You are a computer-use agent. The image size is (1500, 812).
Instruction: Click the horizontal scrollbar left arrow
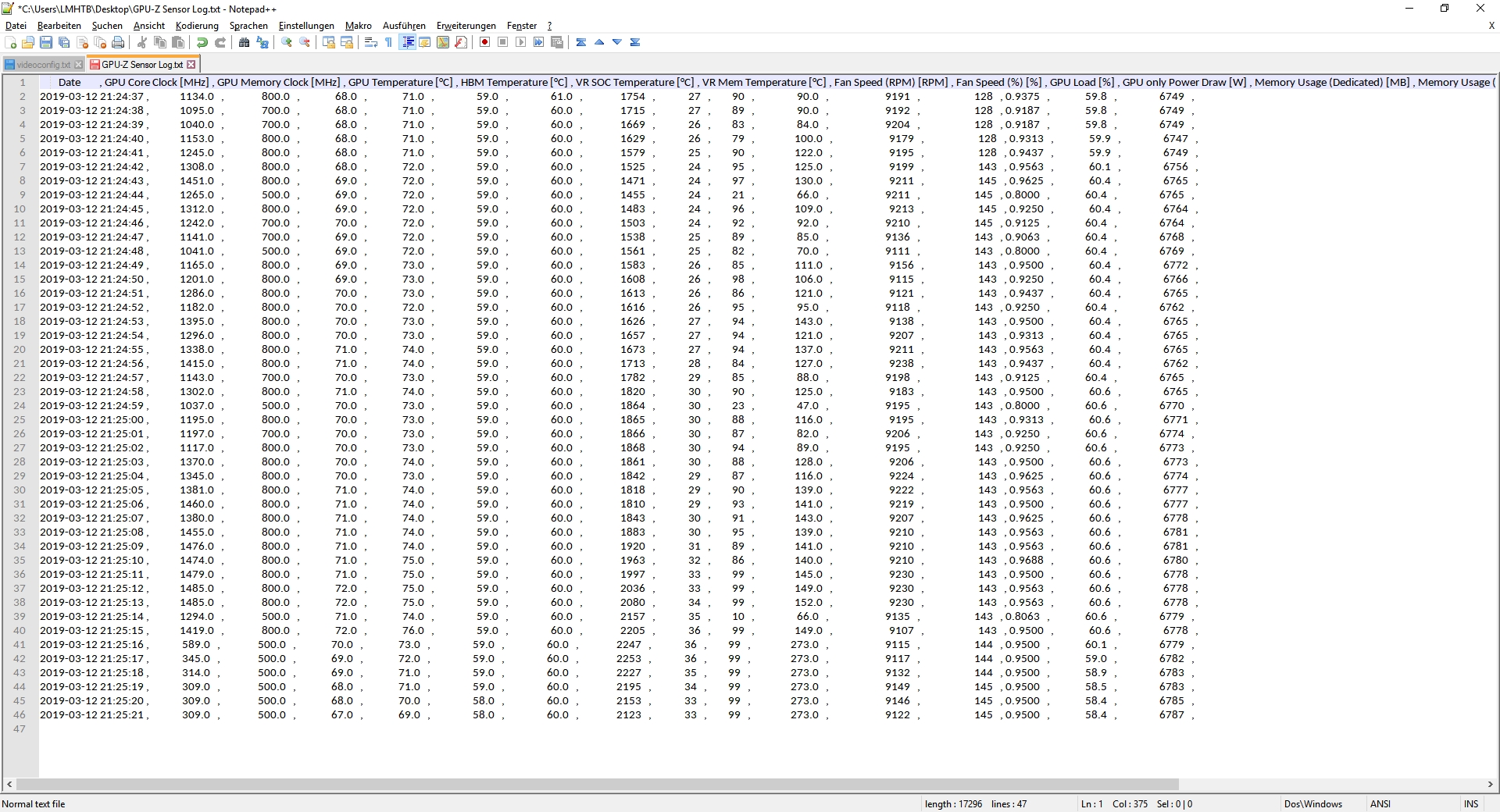[x=9, y=784]
